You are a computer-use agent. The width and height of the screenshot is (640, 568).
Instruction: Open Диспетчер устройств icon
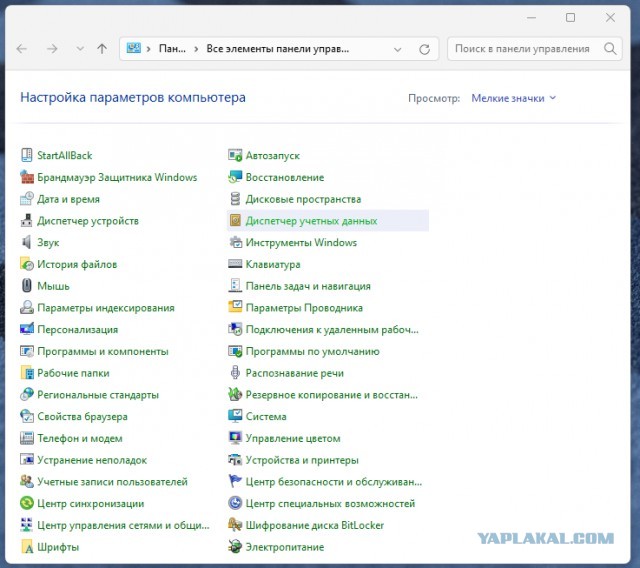click(x=27, y=220)
